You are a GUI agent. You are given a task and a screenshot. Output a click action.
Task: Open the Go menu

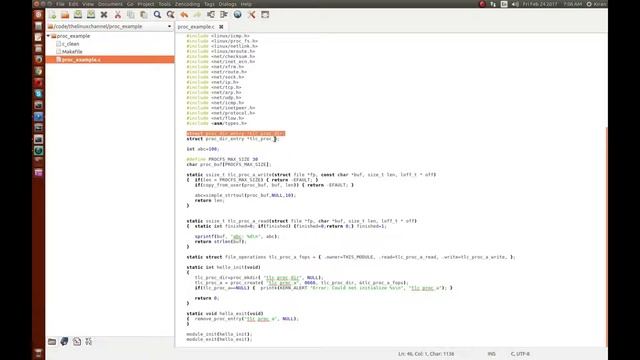pyautogui.click(x=130, y=4)
